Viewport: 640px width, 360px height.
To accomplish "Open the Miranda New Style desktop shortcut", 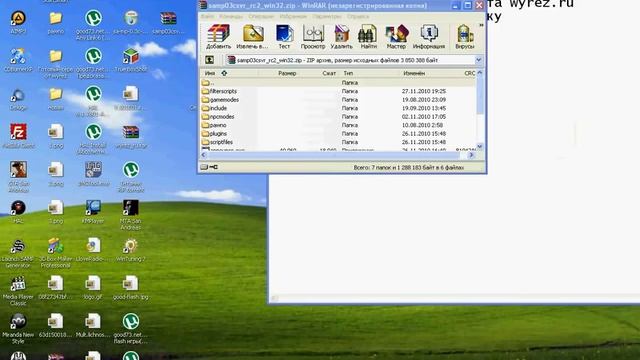I will coord(18,329).
